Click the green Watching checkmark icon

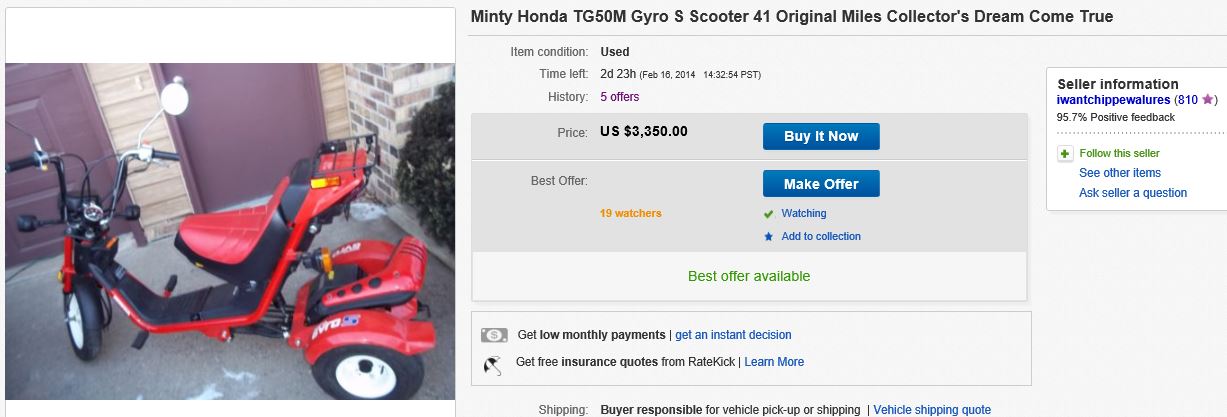768,214
